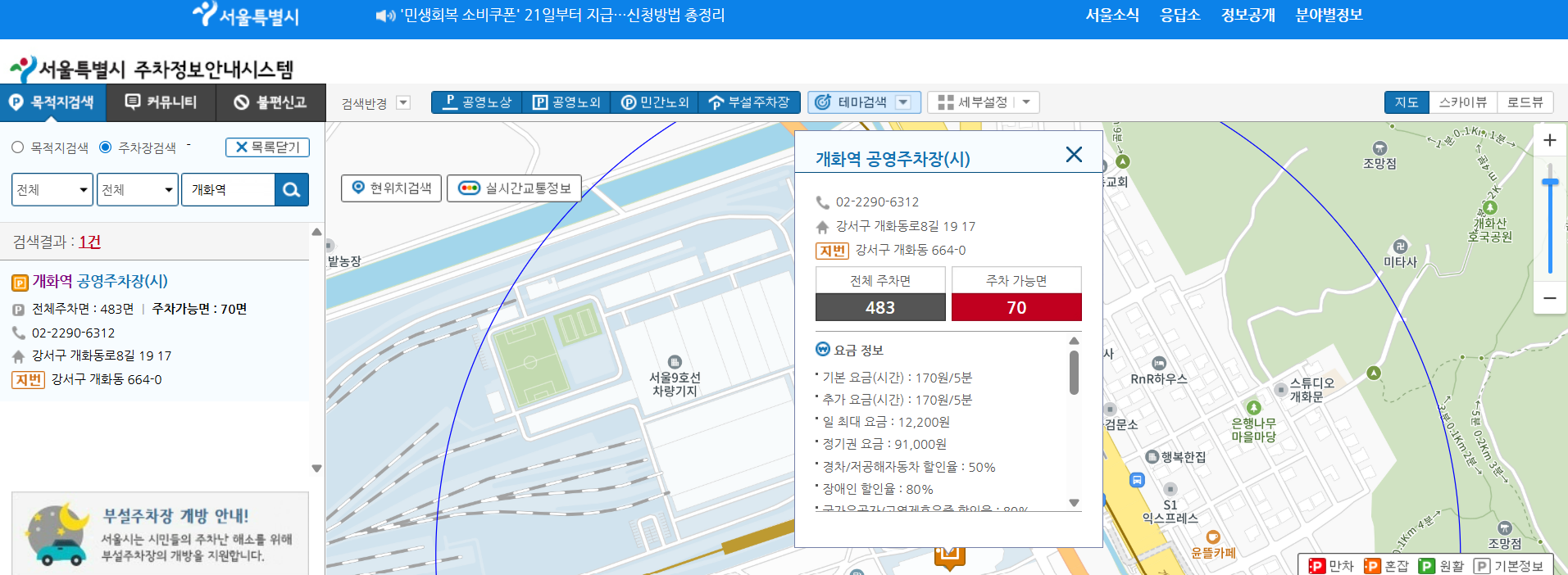Toggle the 공영노외 parking filter

coord(566,102)
